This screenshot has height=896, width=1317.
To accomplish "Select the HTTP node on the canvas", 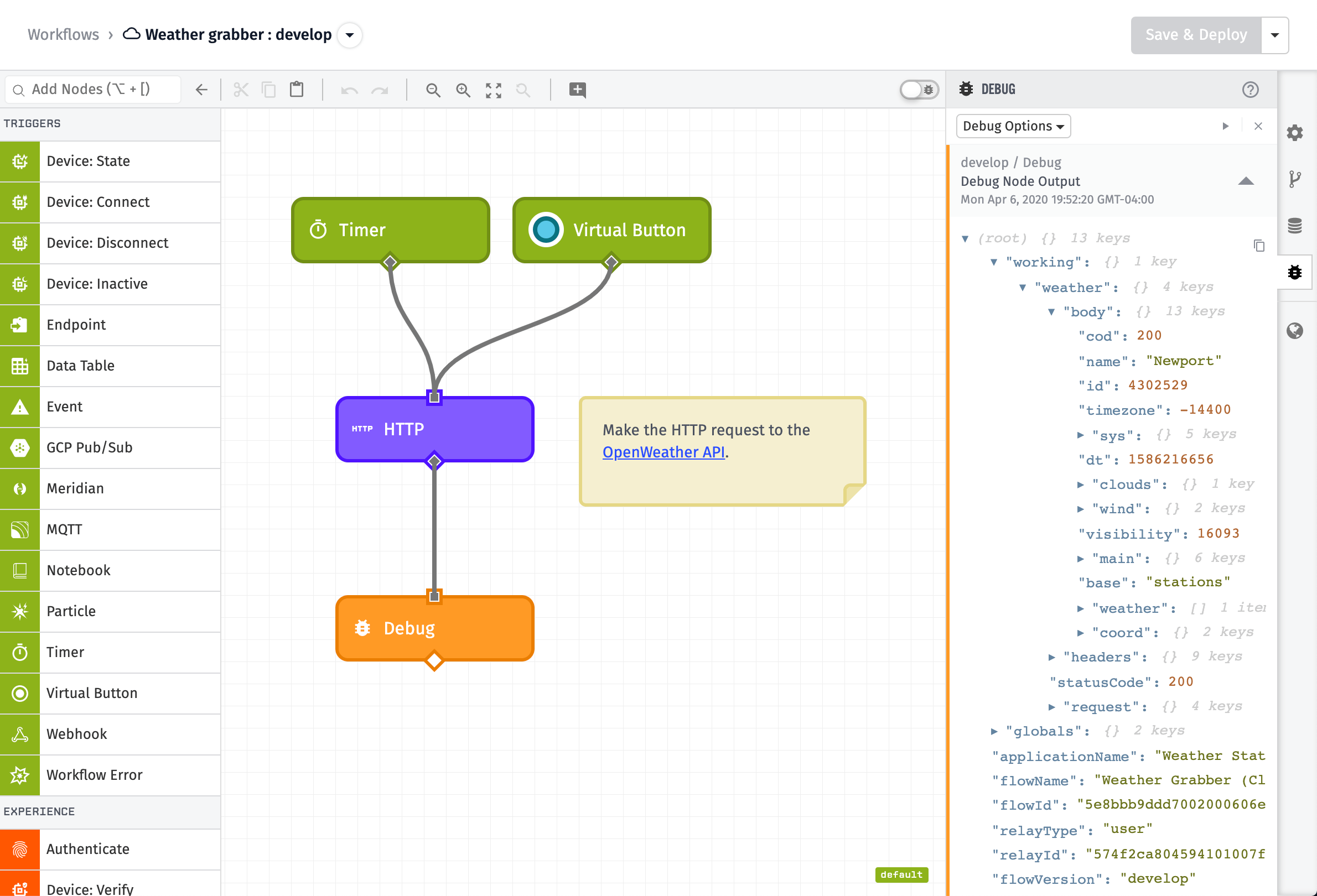I will pyautogui.click(x=434, y=429).
